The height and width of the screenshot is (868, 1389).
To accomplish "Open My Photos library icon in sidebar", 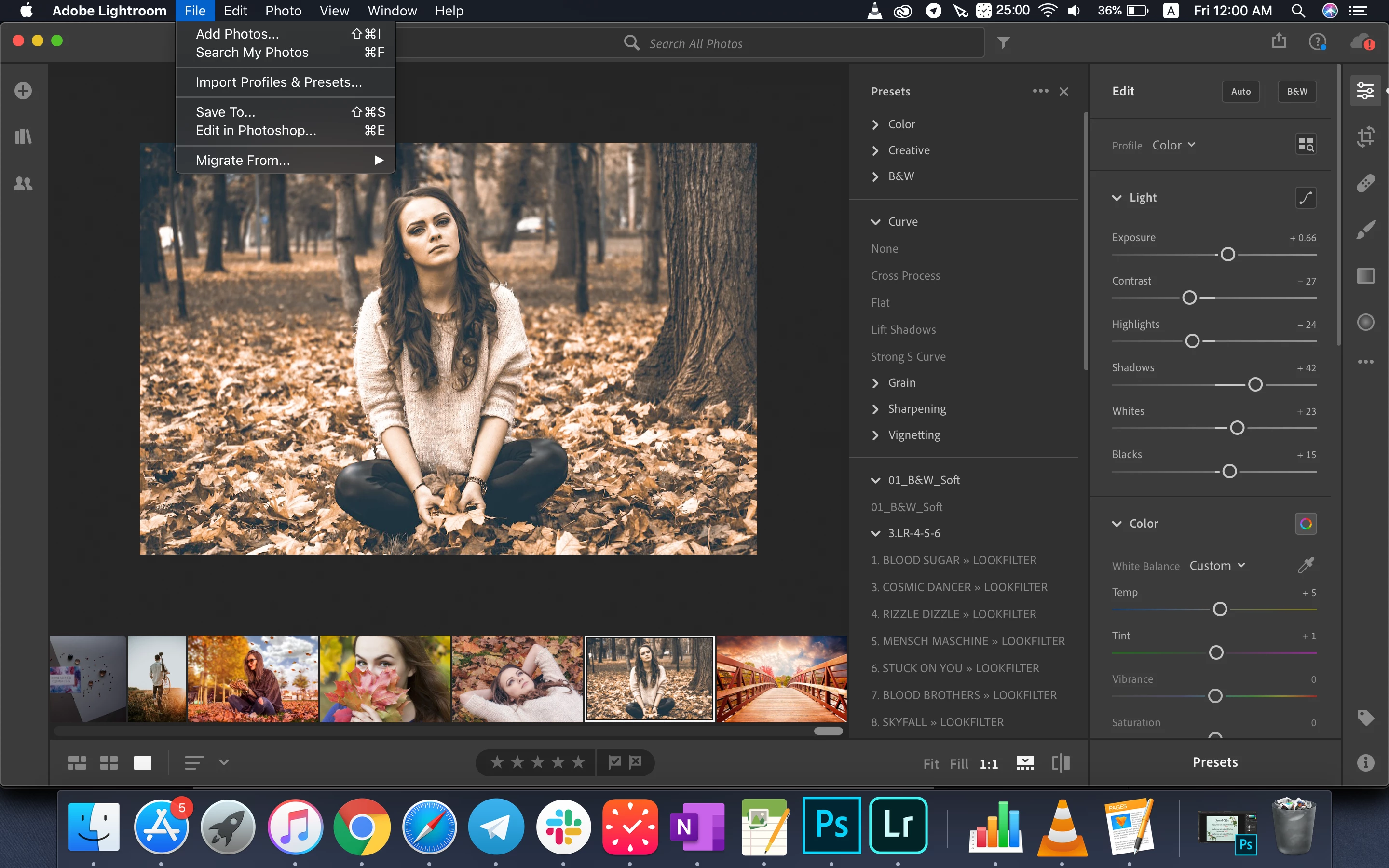I will 23,136.
